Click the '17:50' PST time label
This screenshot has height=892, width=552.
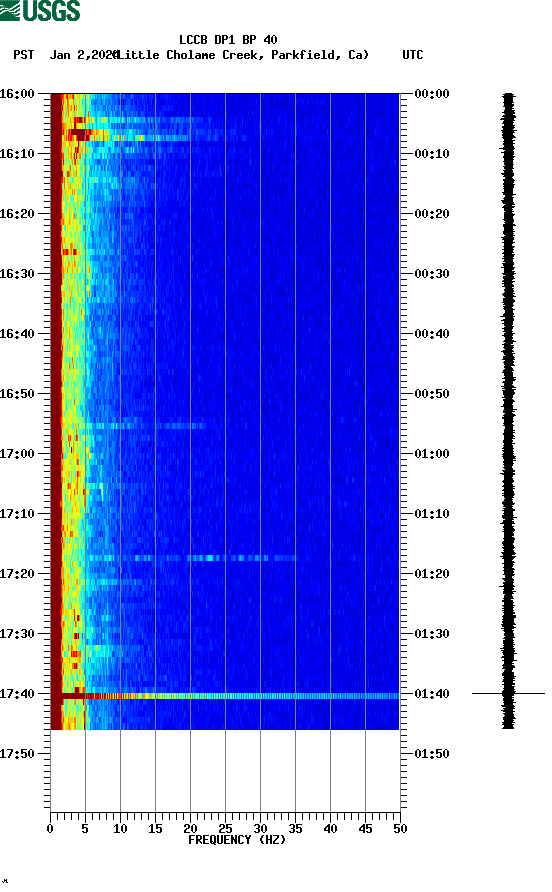click(17, 754)
